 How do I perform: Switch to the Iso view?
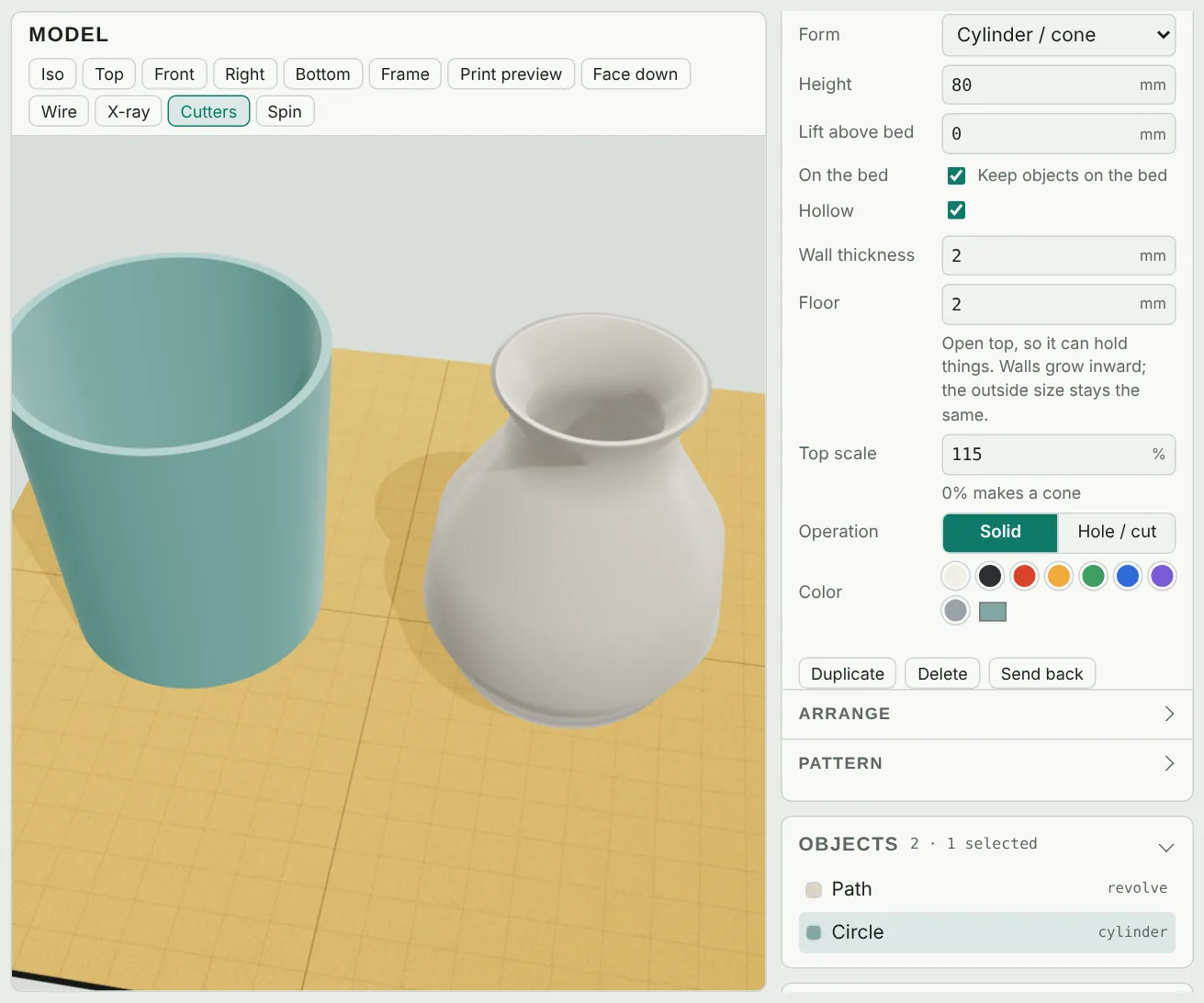52,74
